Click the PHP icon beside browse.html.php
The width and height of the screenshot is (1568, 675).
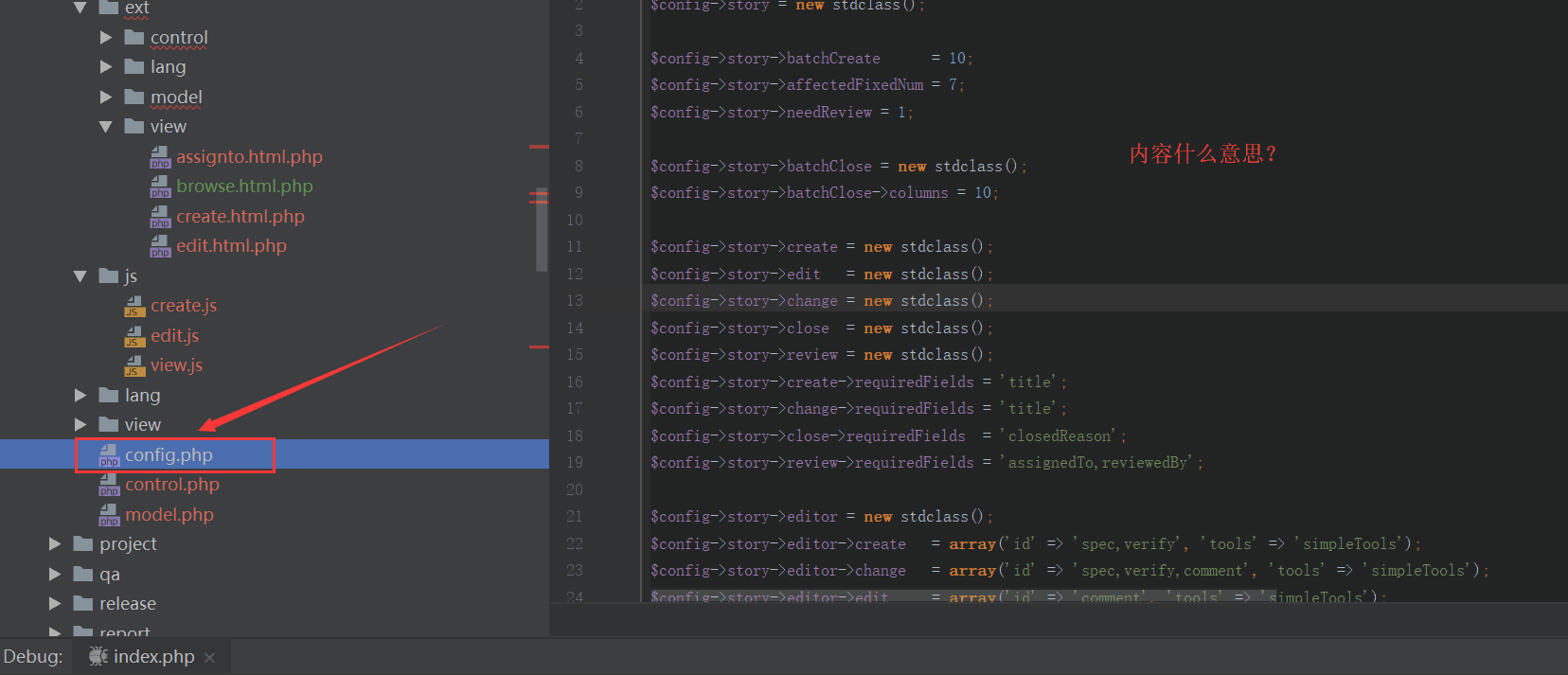[160, 187]
